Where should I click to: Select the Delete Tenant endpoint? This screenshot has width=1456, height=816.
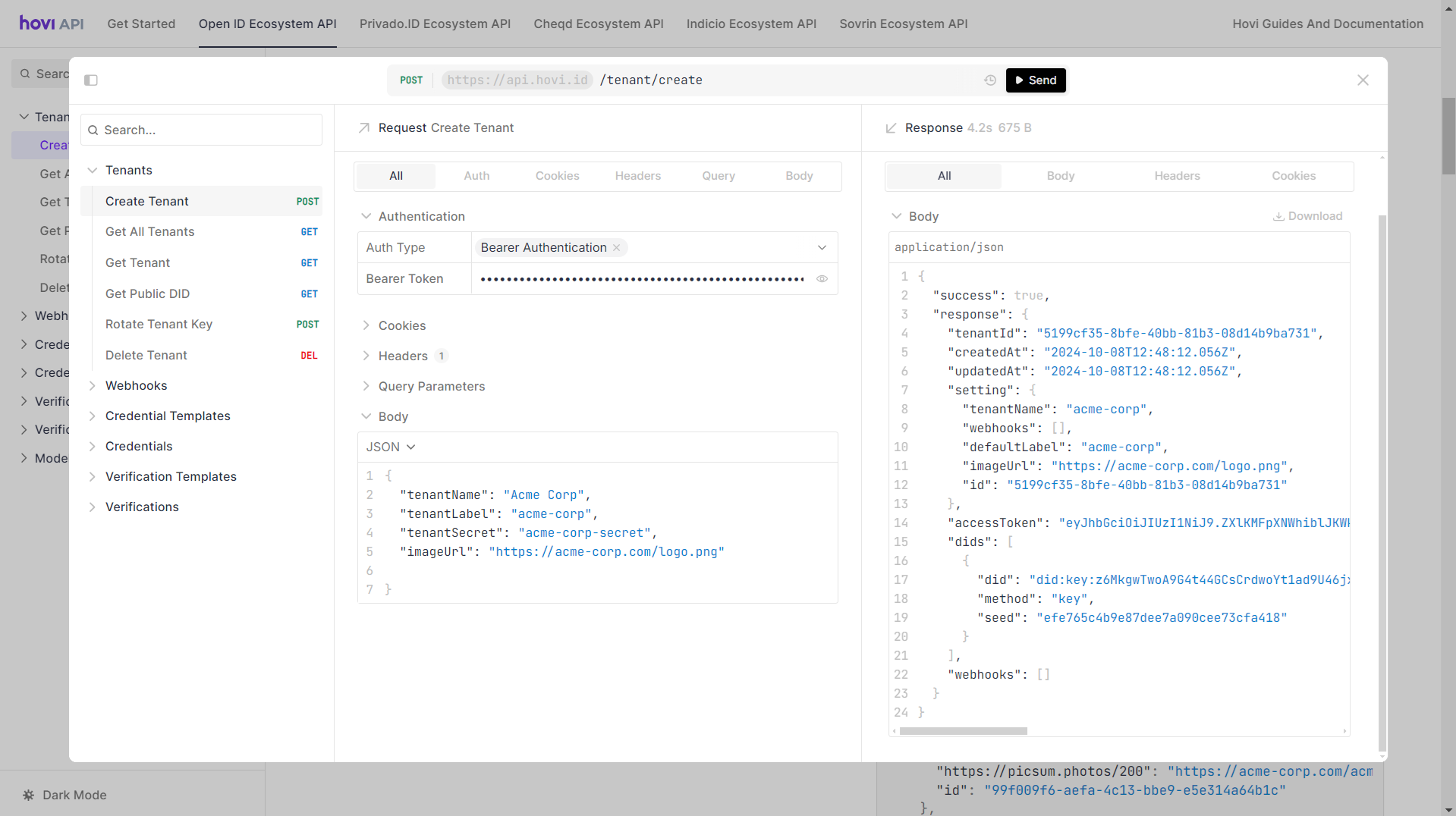click(x=146, y=355)
